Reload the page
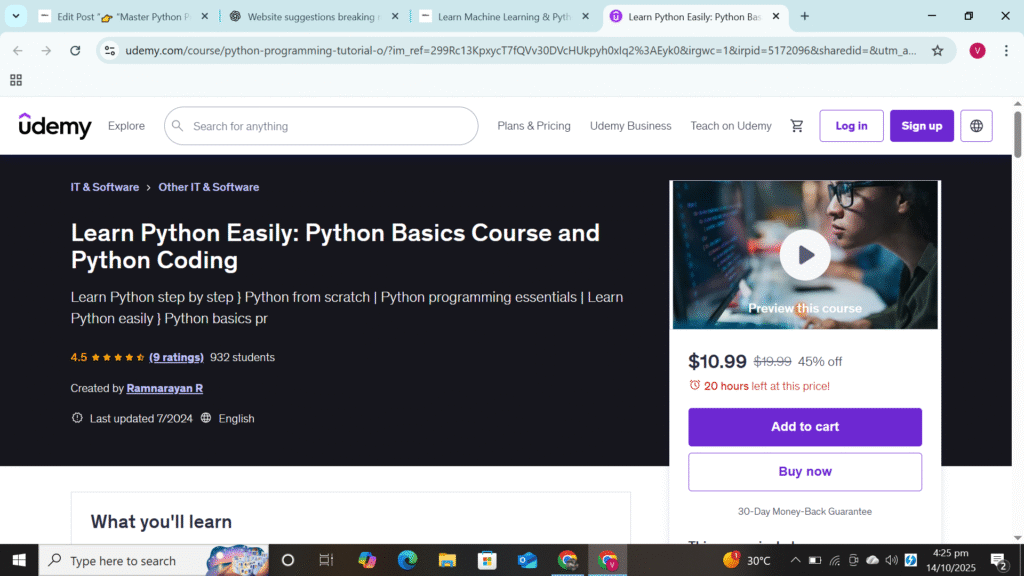 tap(75, 51)
